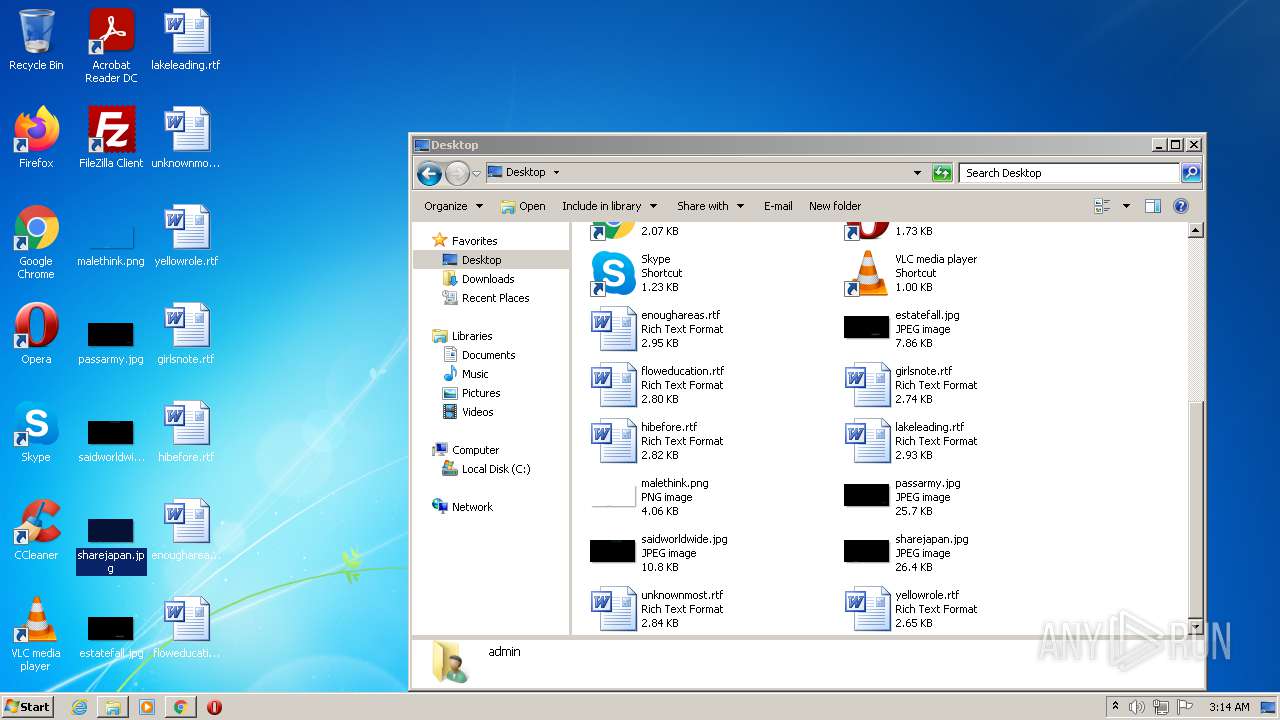Click the Refresh button next to address bar
The image size is (1280, 720).
[942, 173]
